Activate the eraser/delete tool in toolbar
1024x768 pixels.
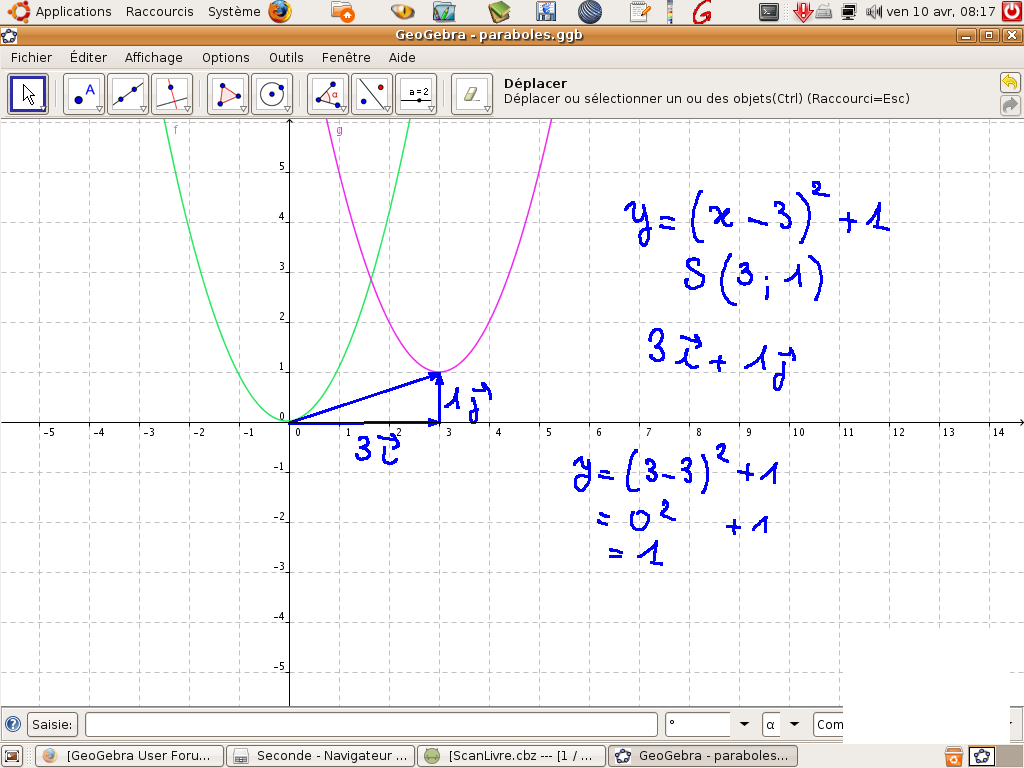coord(471,95)
